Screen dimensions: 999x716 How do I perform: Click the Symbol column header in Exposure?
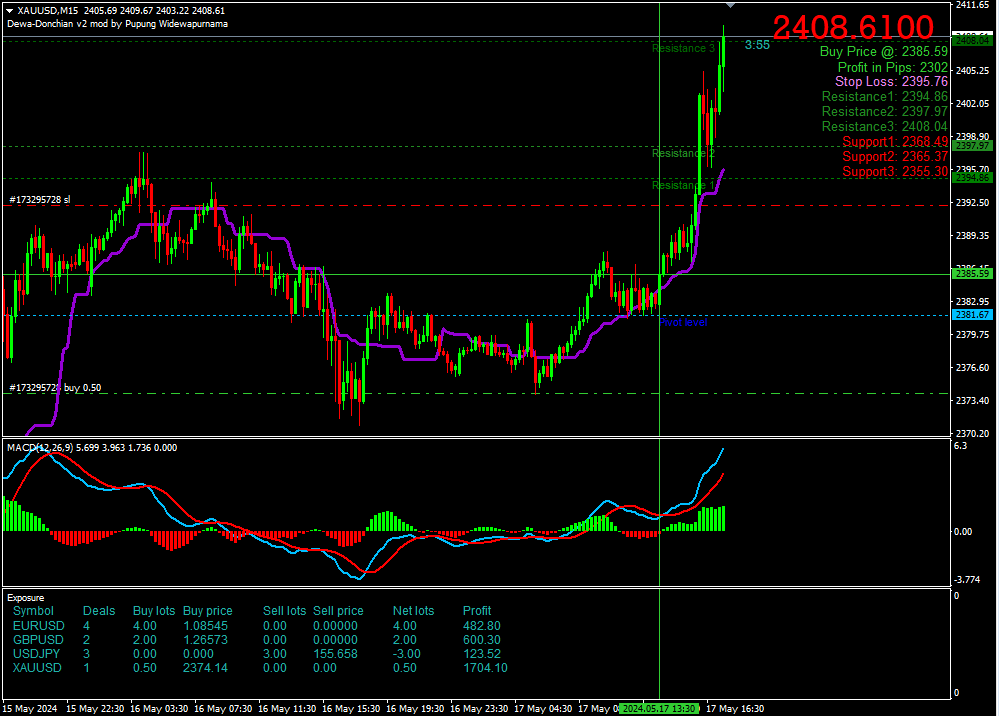pyautogui.click(x=33, y=611)
